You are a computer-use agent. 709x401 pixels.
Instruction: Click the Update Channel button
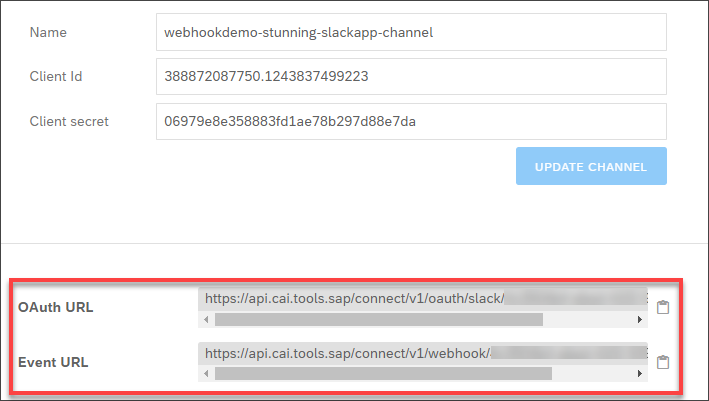[591, 166]
